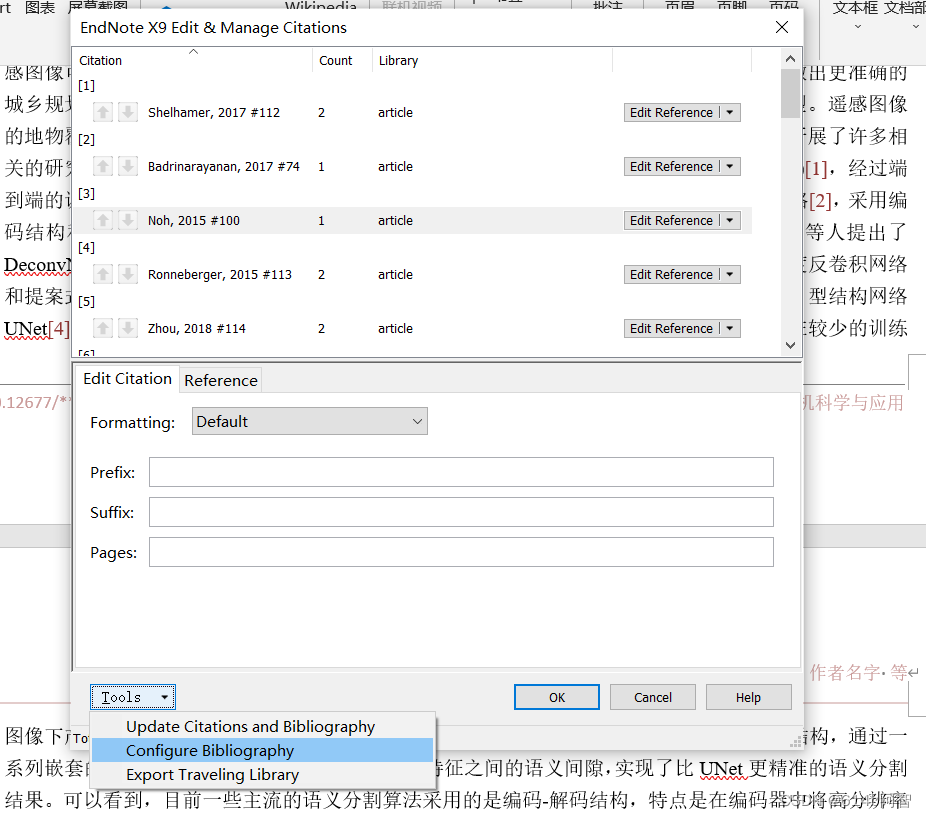Sort by the Citation column header
The width and height of the screenshot is (926, 818).
[x=193, y=60]
